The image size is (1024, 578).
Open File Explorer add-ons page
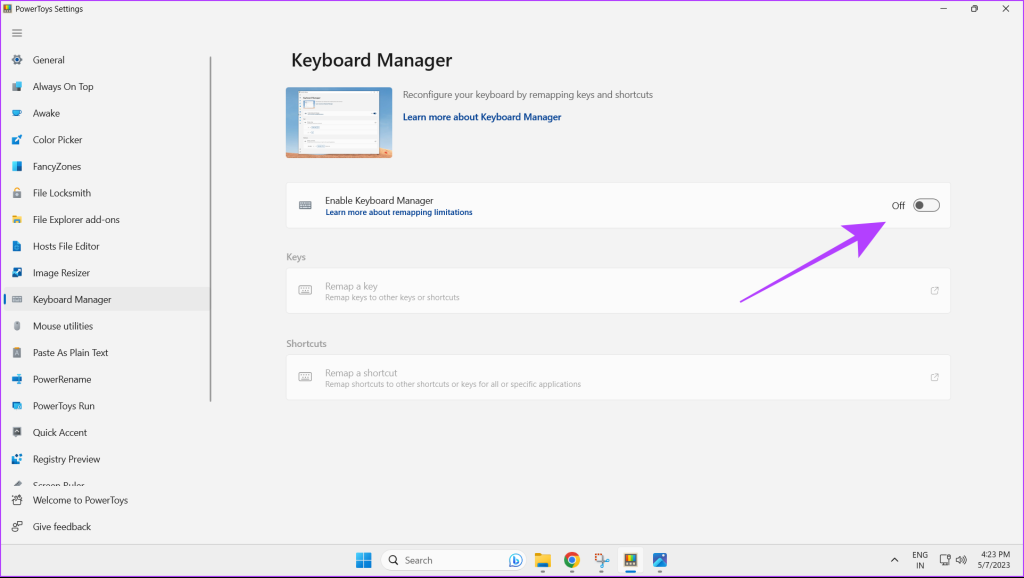coord(106,219)
